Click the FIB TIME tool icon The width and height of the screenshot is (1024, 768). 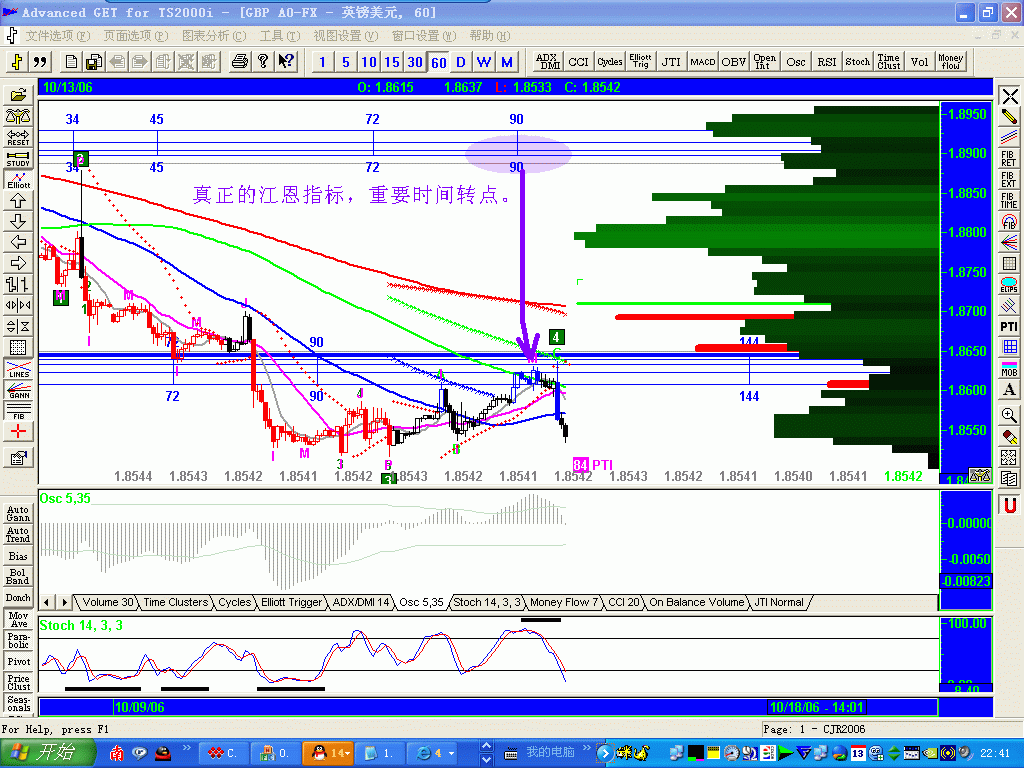1009,201
